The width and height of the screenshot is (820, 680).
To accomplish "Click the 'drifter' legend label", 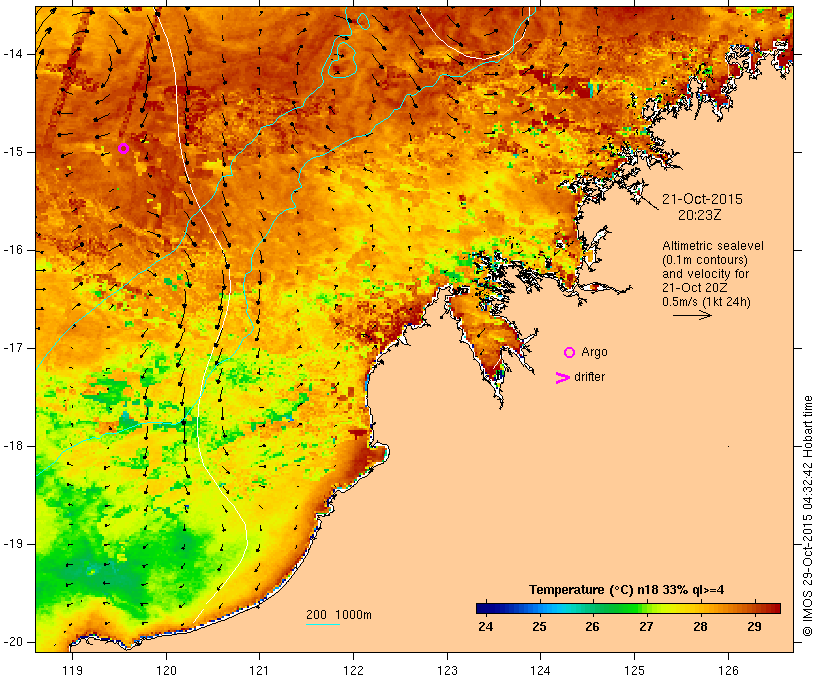I will (589, 377).
